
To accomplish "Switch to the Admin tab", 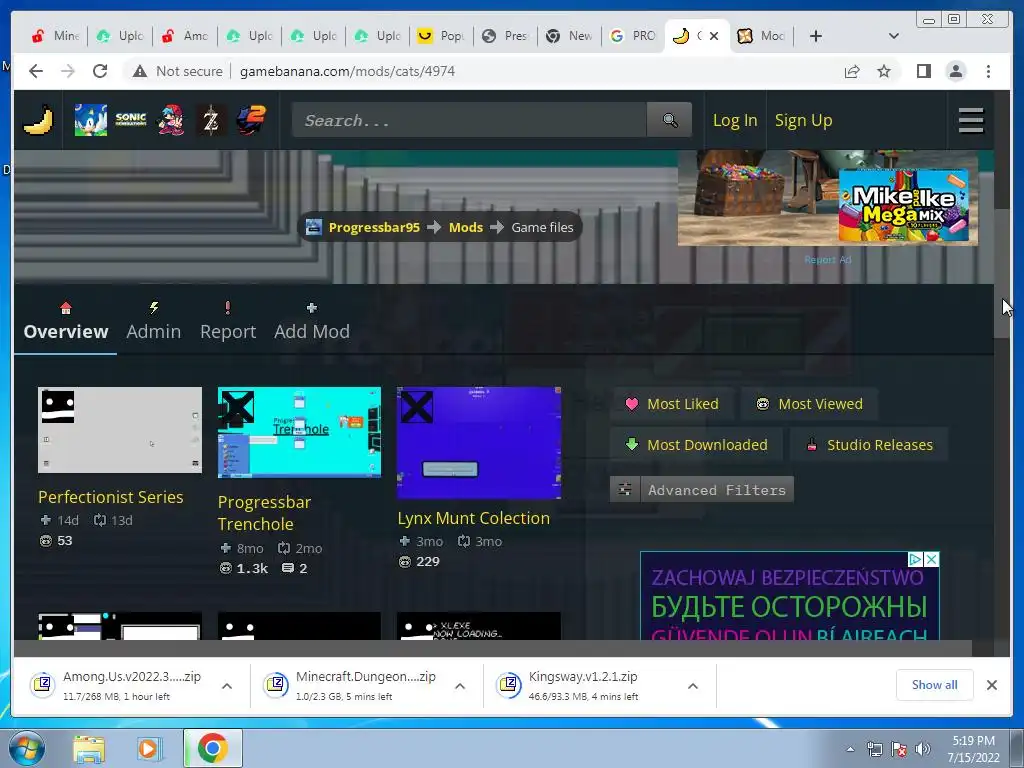I will point(153,323).
